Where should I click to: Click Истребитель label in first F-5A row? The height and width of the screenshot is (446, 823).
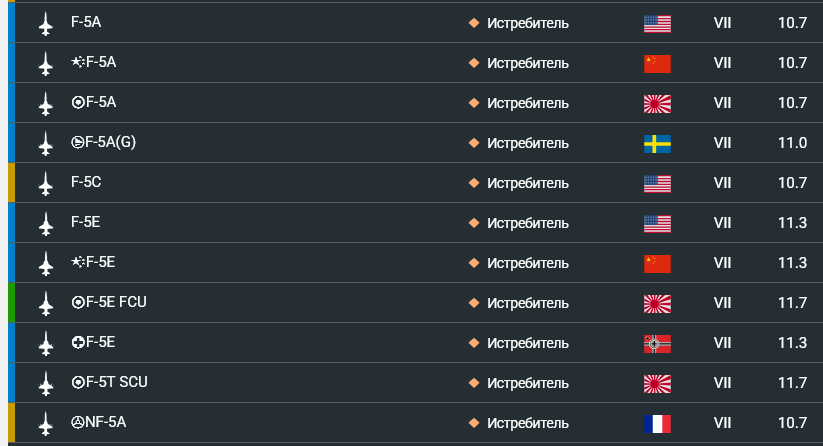tap(527, 23)
